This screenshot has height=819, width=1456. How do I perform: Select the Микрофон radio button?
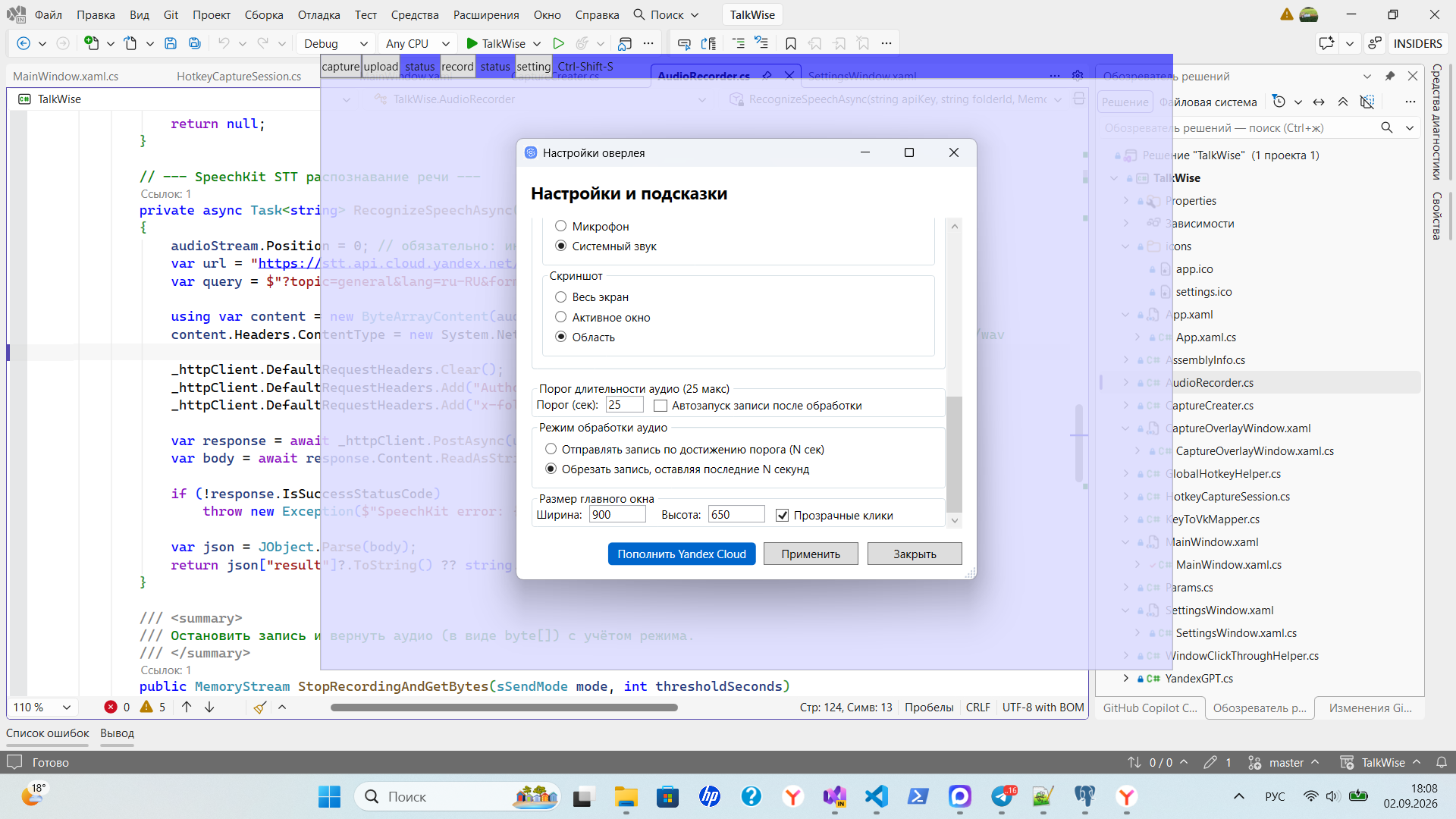click(561, 226)
